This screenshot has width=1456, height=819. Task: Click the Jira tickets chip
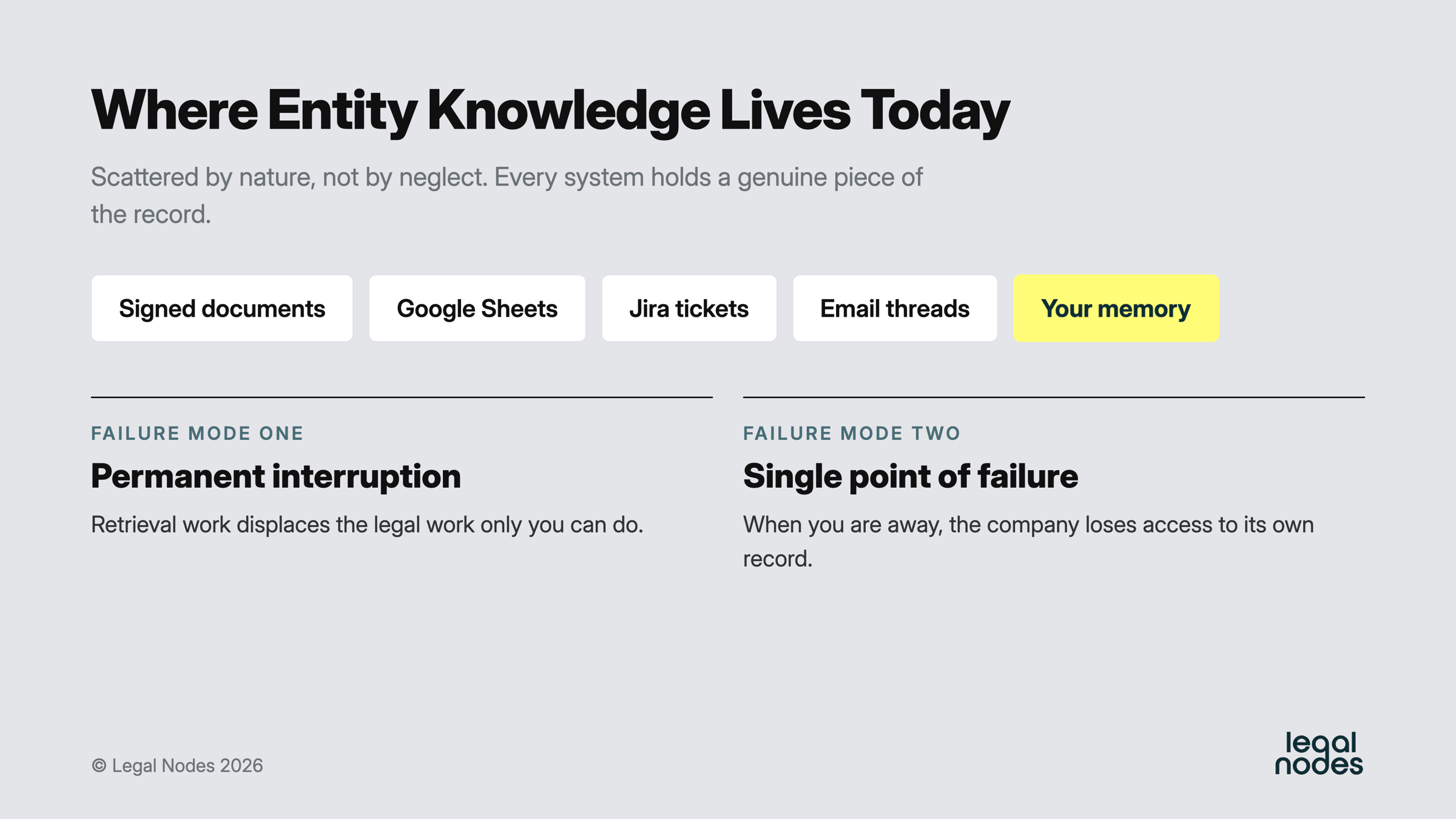point(689,308)
